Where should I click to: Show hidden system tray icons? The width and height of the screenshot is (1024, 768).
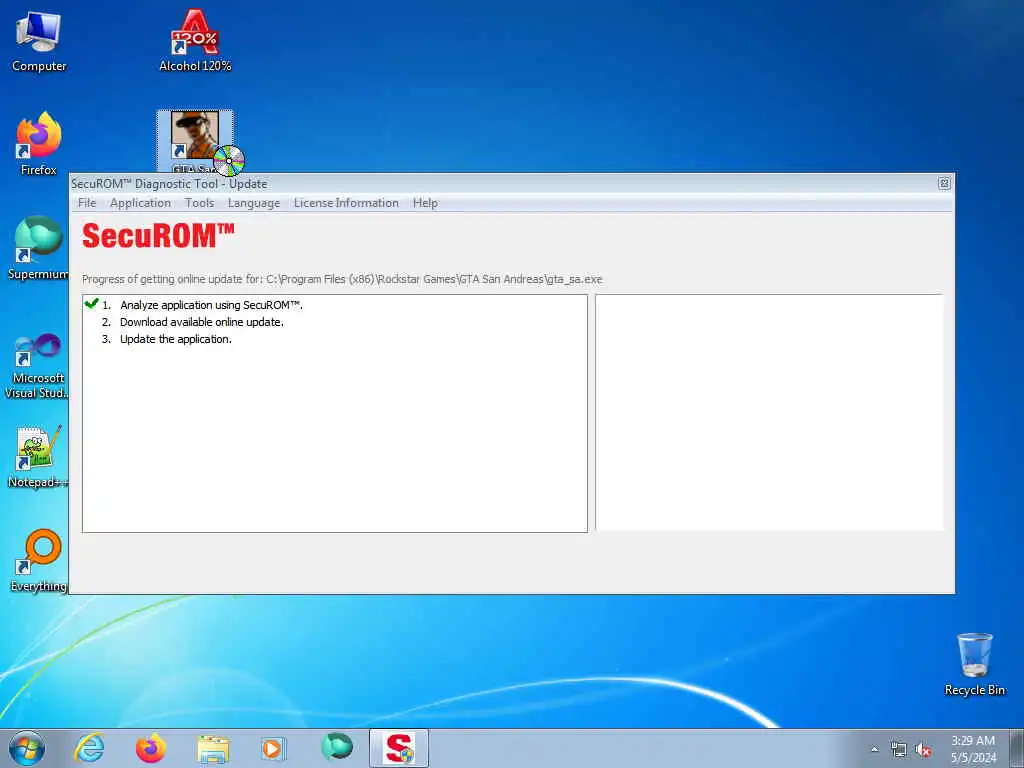point(874,750)
